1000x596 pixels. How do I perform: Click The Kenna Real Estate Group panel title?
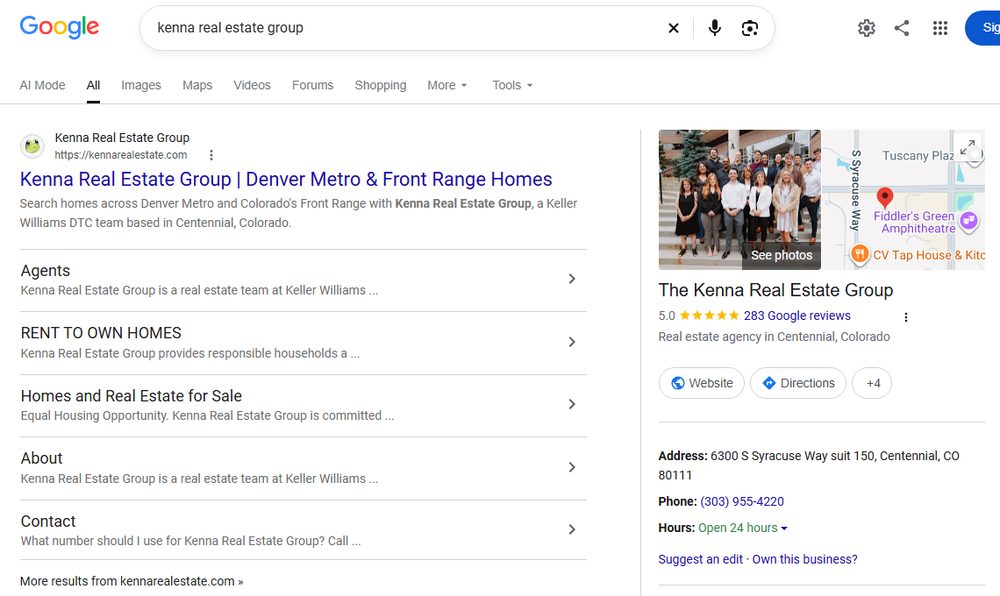(x=776, y=290)
